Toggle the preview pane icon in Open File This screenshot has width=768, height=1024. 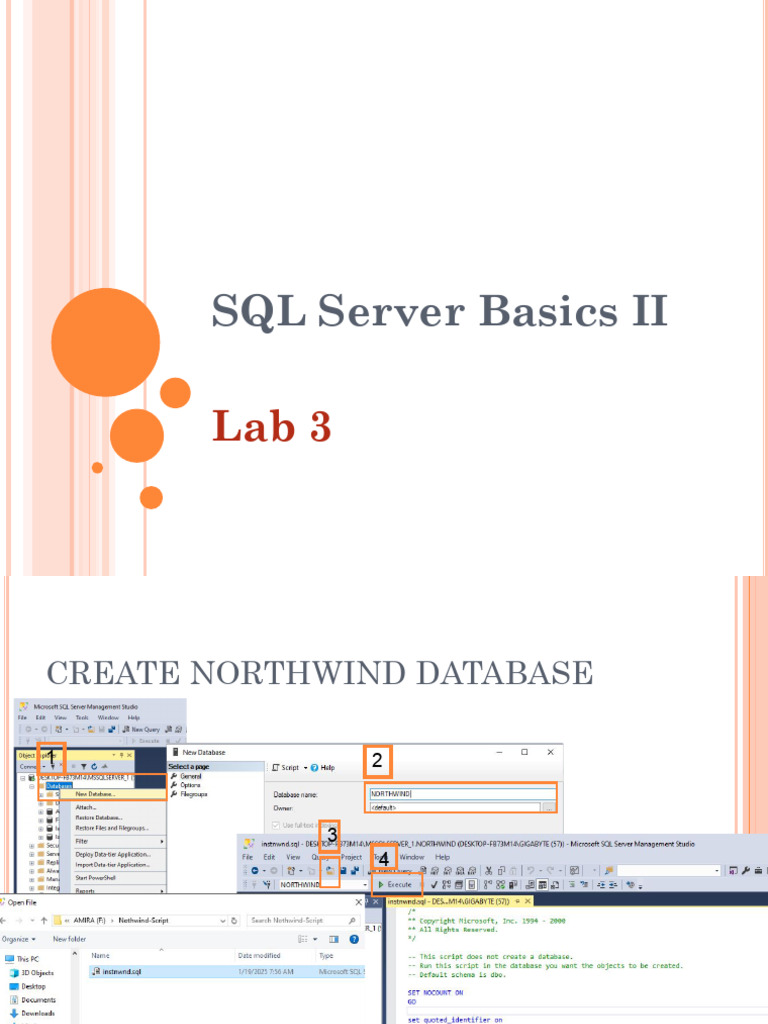(334, 939)
